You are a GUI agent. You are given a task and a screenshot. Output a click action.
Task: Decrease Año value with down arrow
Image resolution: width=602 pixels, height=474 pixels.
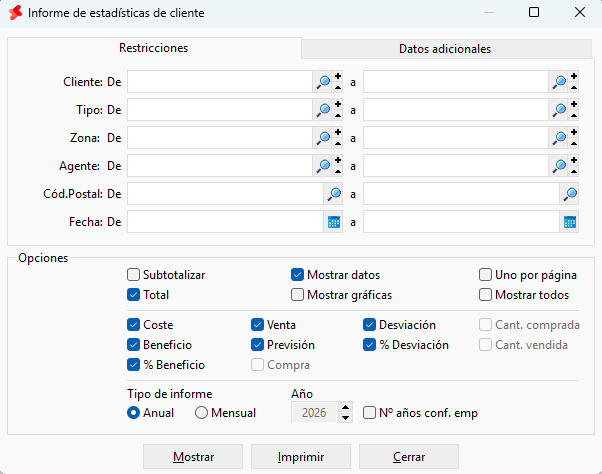point(346,418)
